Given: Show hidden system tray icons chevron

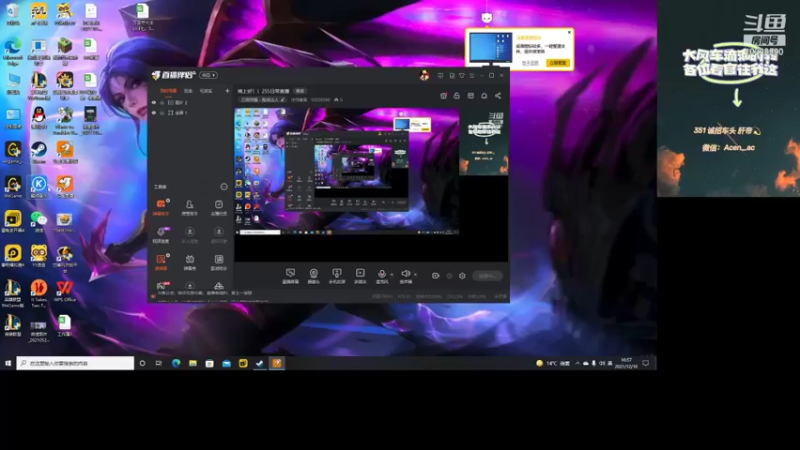Looking at the screenshot, I should click(577, 363).
